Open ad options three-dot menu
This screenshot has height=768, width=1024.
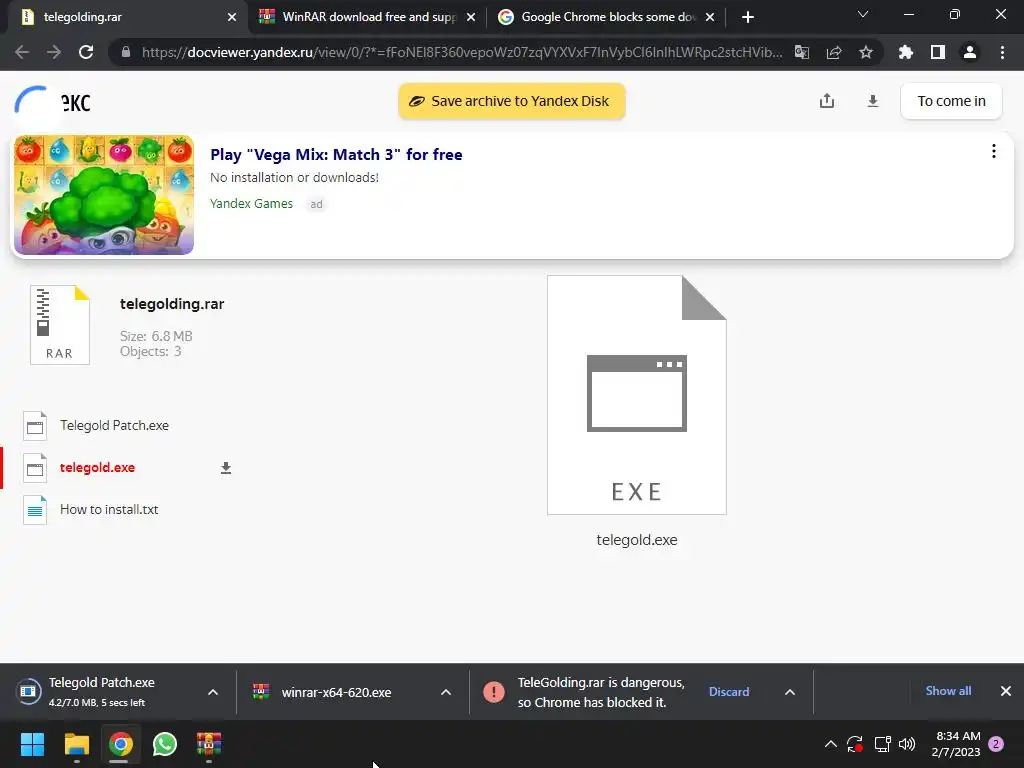993,152
